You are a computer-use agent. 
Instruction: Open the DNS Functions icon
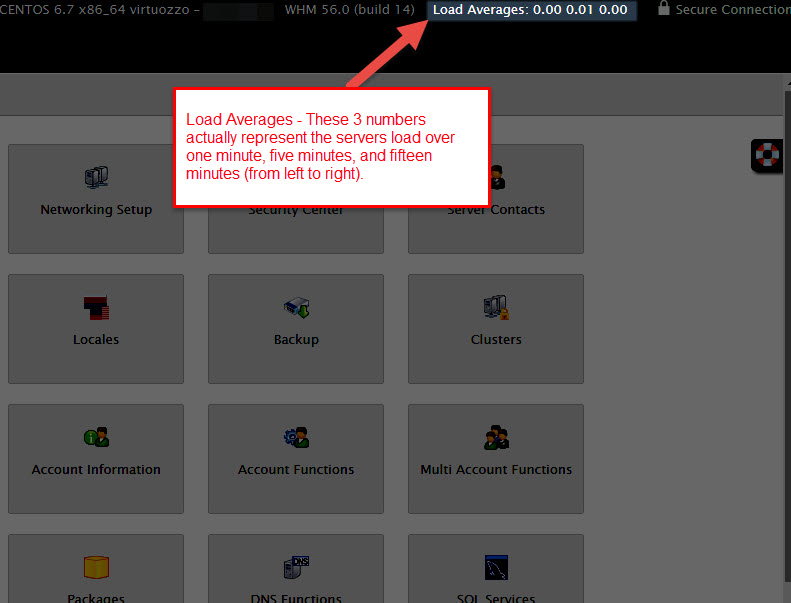296,567
